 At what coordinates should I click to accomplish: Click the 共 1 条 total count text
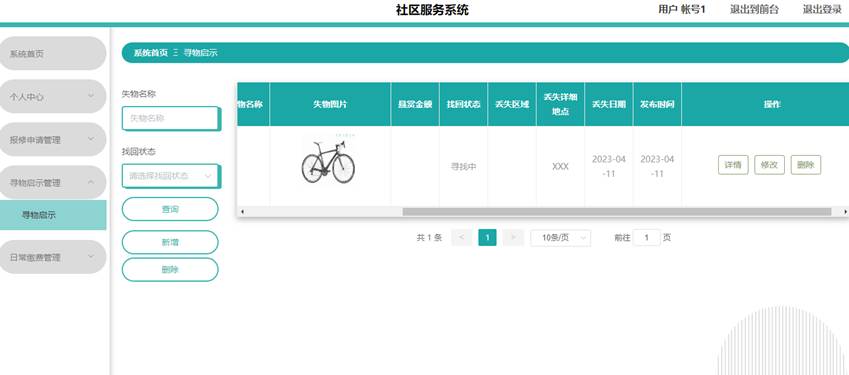(x=429, y=238)
